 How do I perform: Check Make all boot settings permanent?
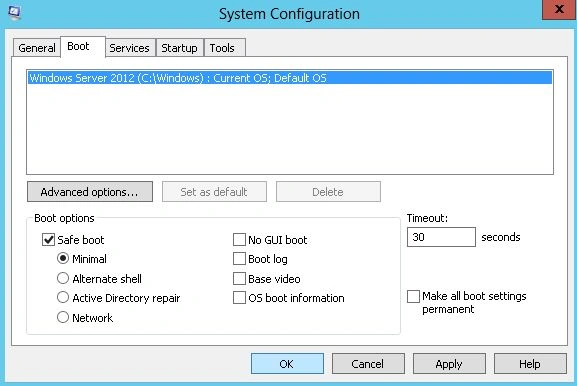[x=413, y=296]
